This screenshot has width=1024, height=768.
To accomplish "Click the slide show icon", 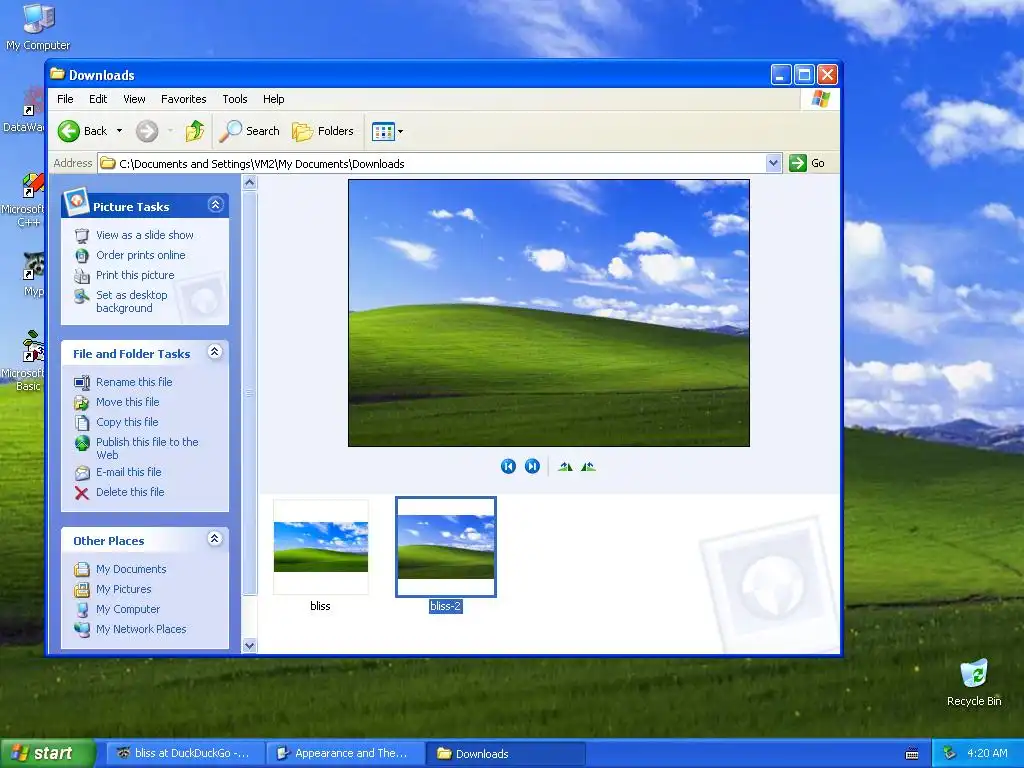I will (x=82, y=235).
